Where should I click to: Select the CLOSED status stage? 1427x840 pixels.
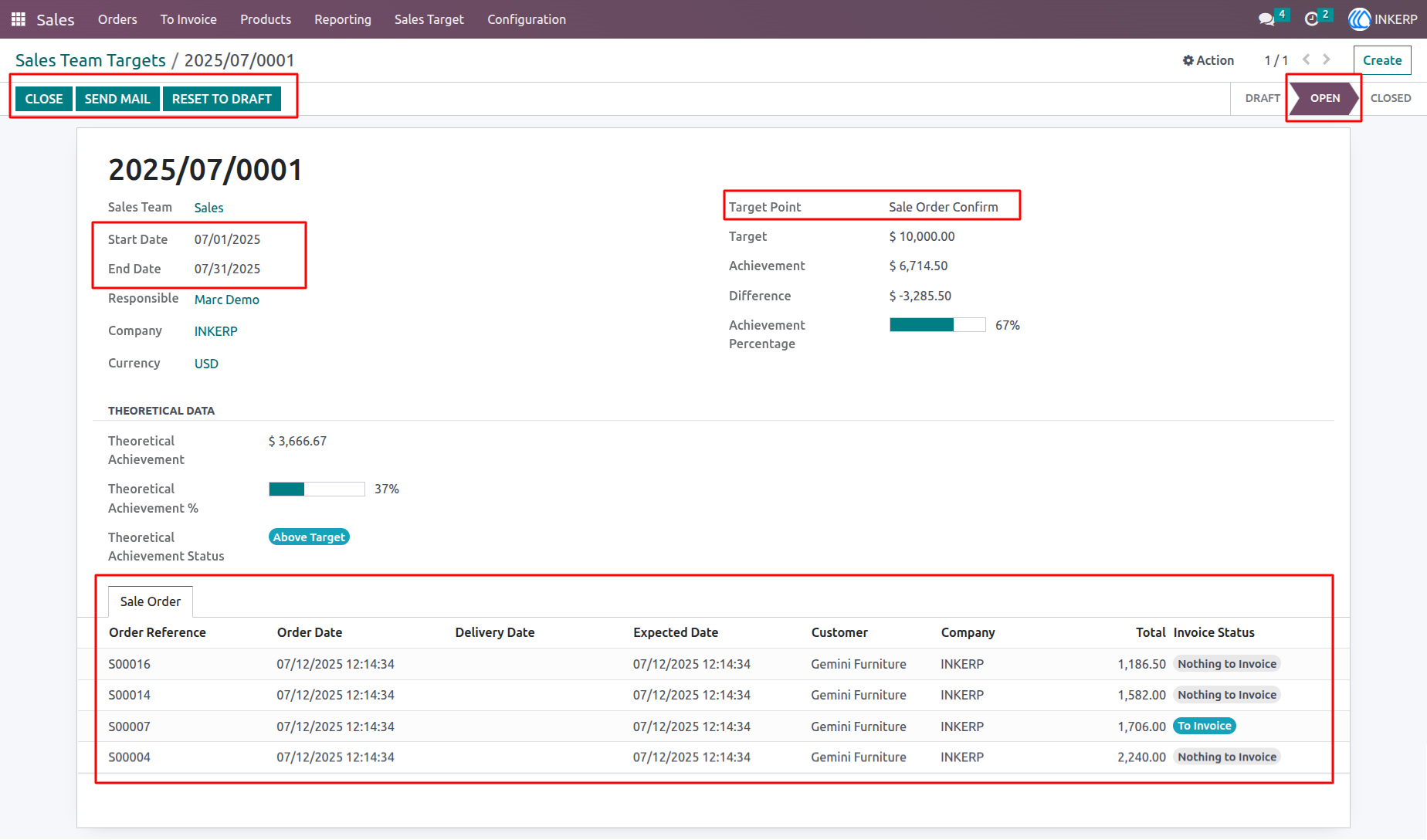coord(1391,98)
